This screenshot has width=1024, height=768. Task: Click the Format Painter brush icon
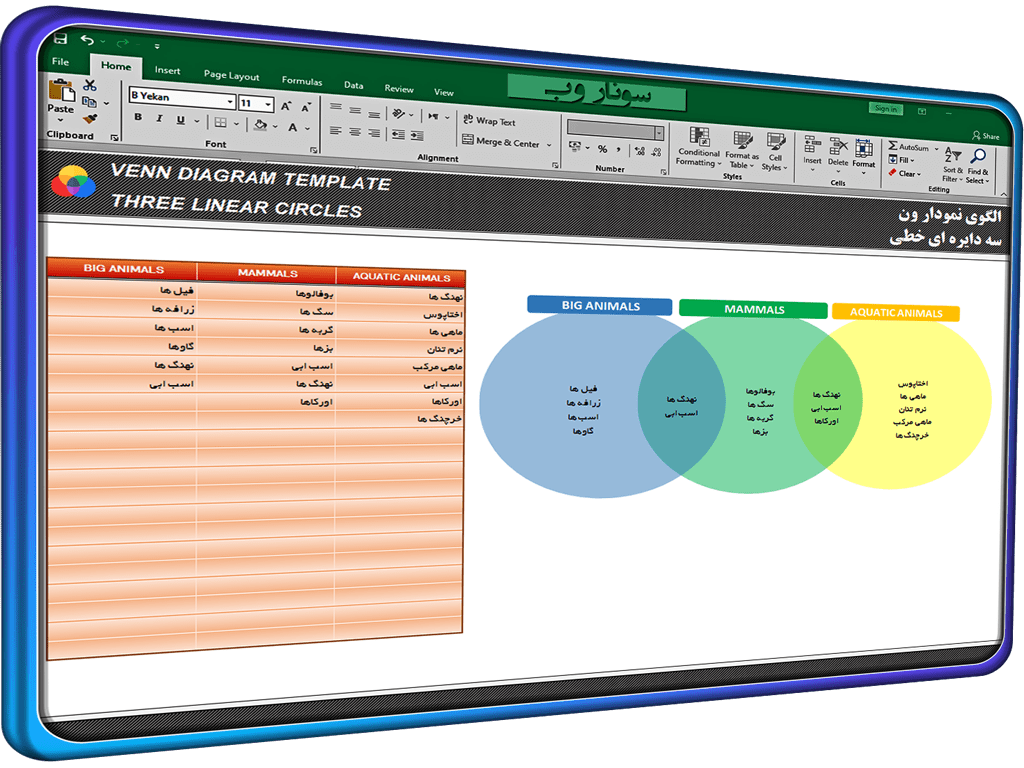coord(90,119)
